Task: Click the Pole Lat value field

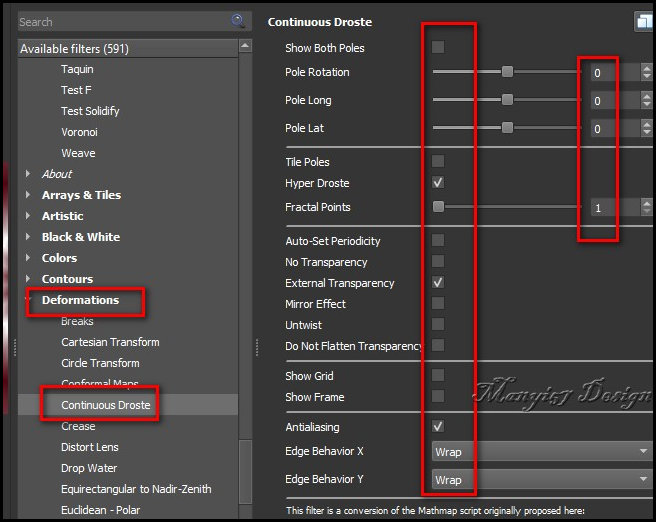Action: [x=615, y=129]
